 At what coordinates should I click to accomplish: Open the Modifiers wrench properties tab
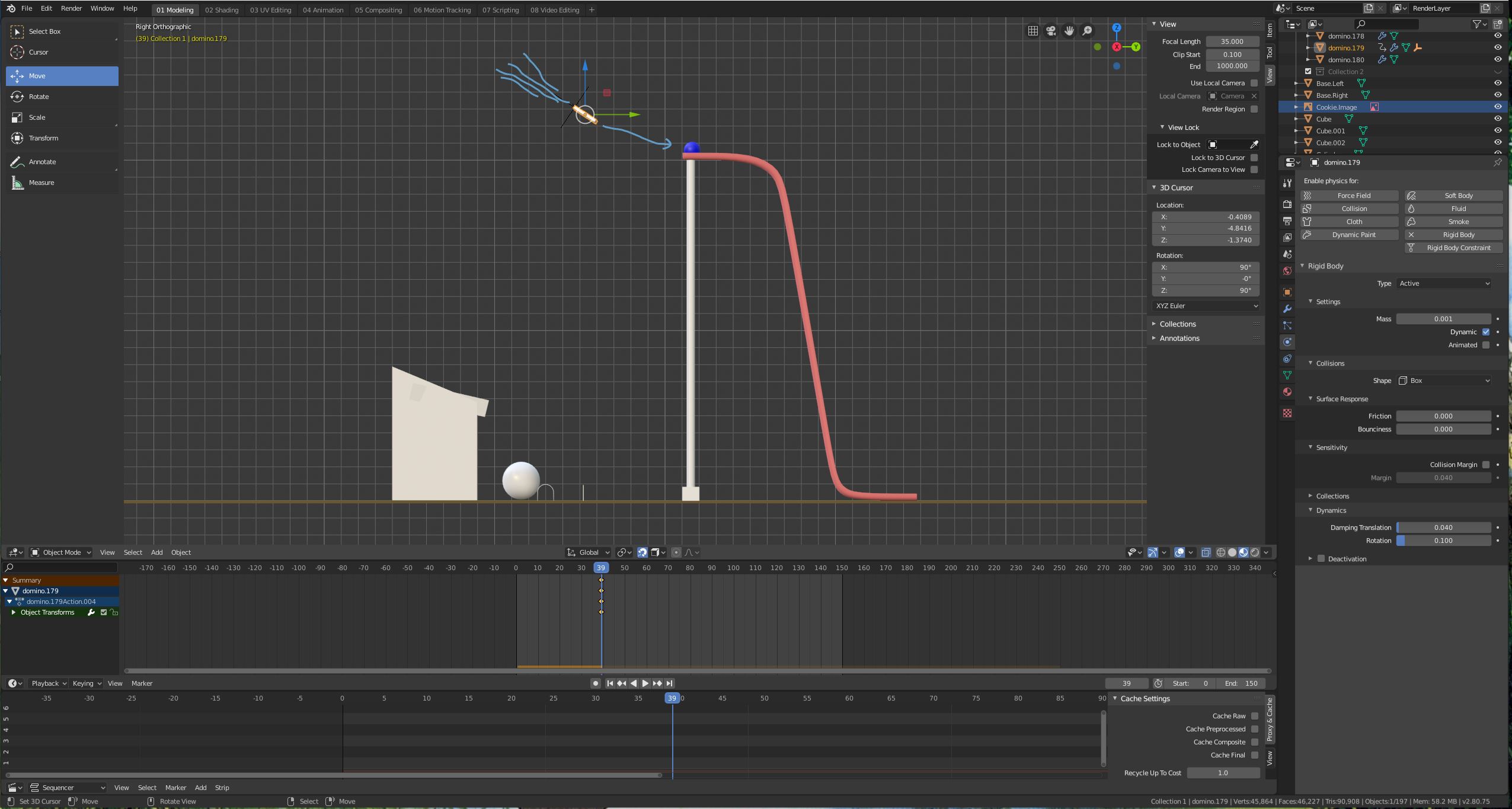(1287, 309)
